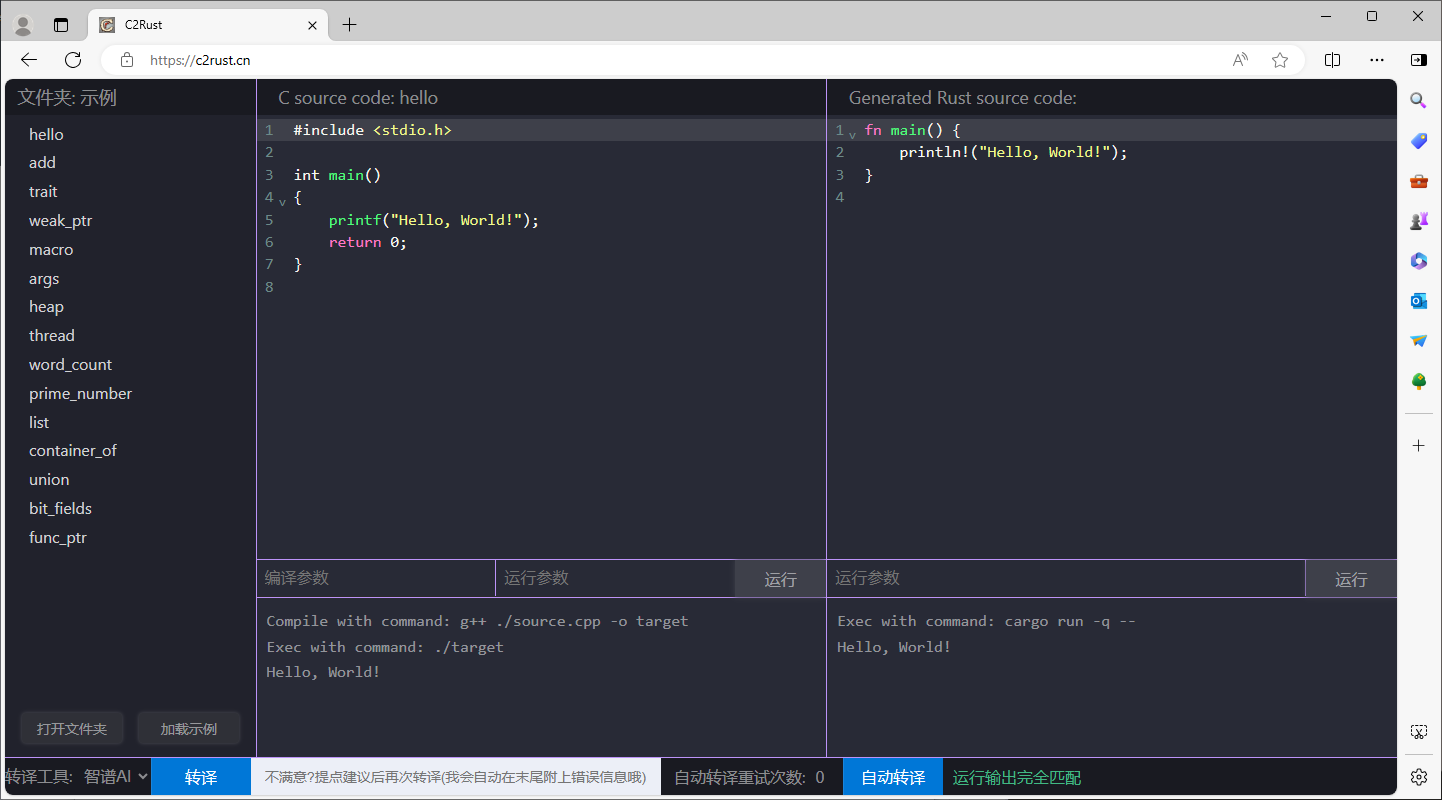Open tab actions menu icon
Image resolution: width=1442 pixels, height=800 pixels.
pyautogui.click(x=61, y=25)
